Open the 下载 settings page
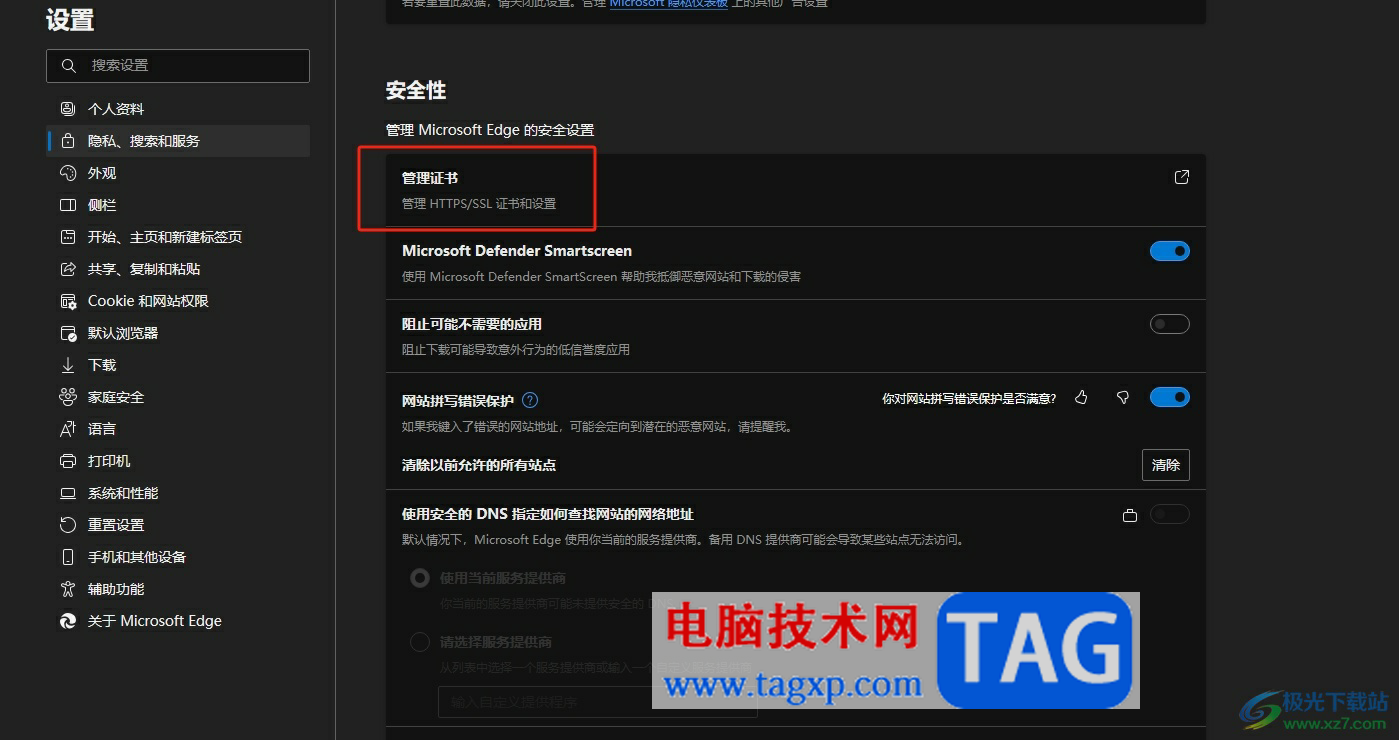Image resolution: width=1399 pixels, height=740 pixels. (178, 365)
